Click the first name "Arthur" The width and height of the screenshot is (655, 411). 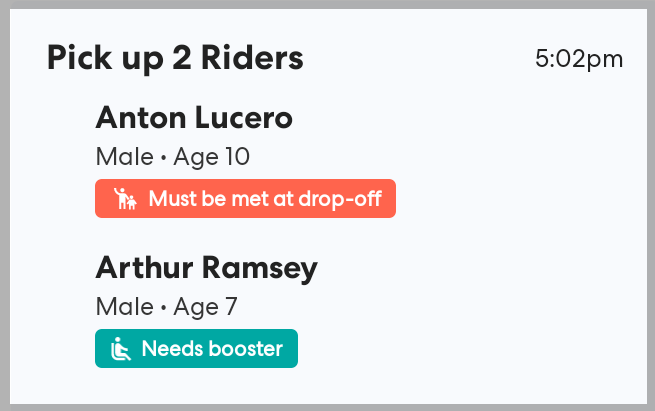[145, 268]
